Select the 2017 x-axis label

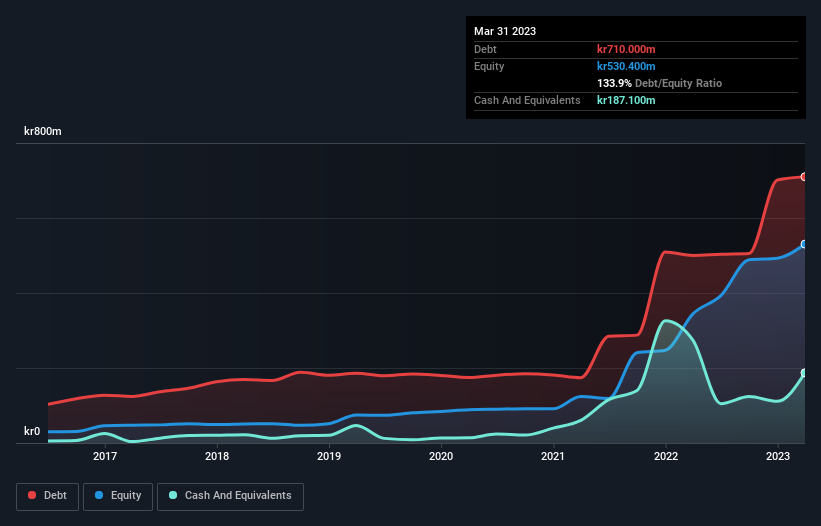pos(105,456)
